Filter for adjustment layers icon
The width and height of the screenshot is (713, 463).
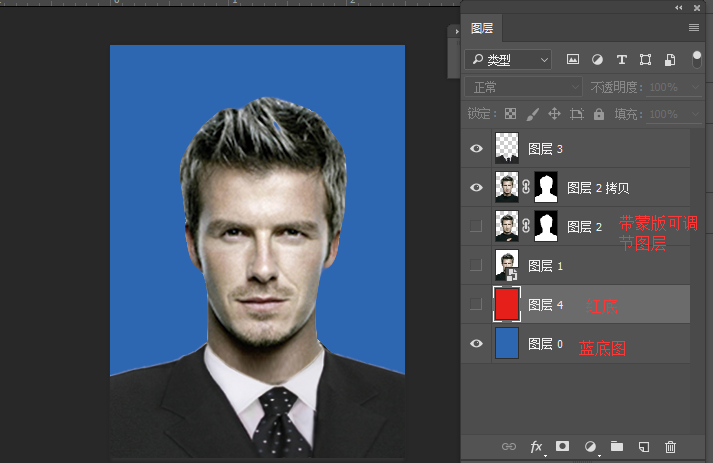pos(598,60)
